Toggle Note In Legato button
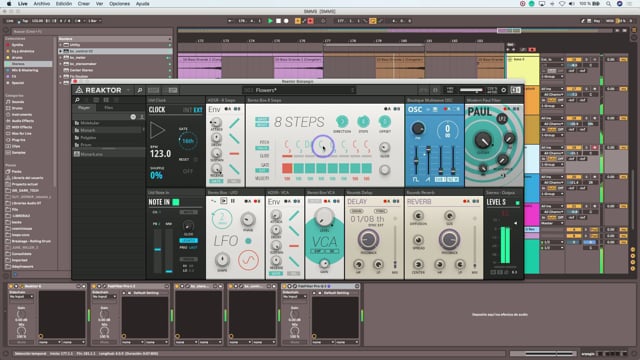640x360 pixels. click(x=188, y=241)
